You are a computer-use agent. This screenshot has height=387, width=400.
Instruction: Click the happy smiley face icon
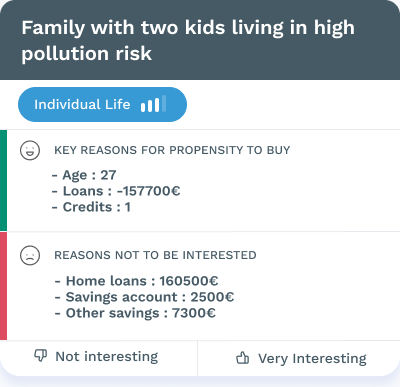click(x=30, y=150)
